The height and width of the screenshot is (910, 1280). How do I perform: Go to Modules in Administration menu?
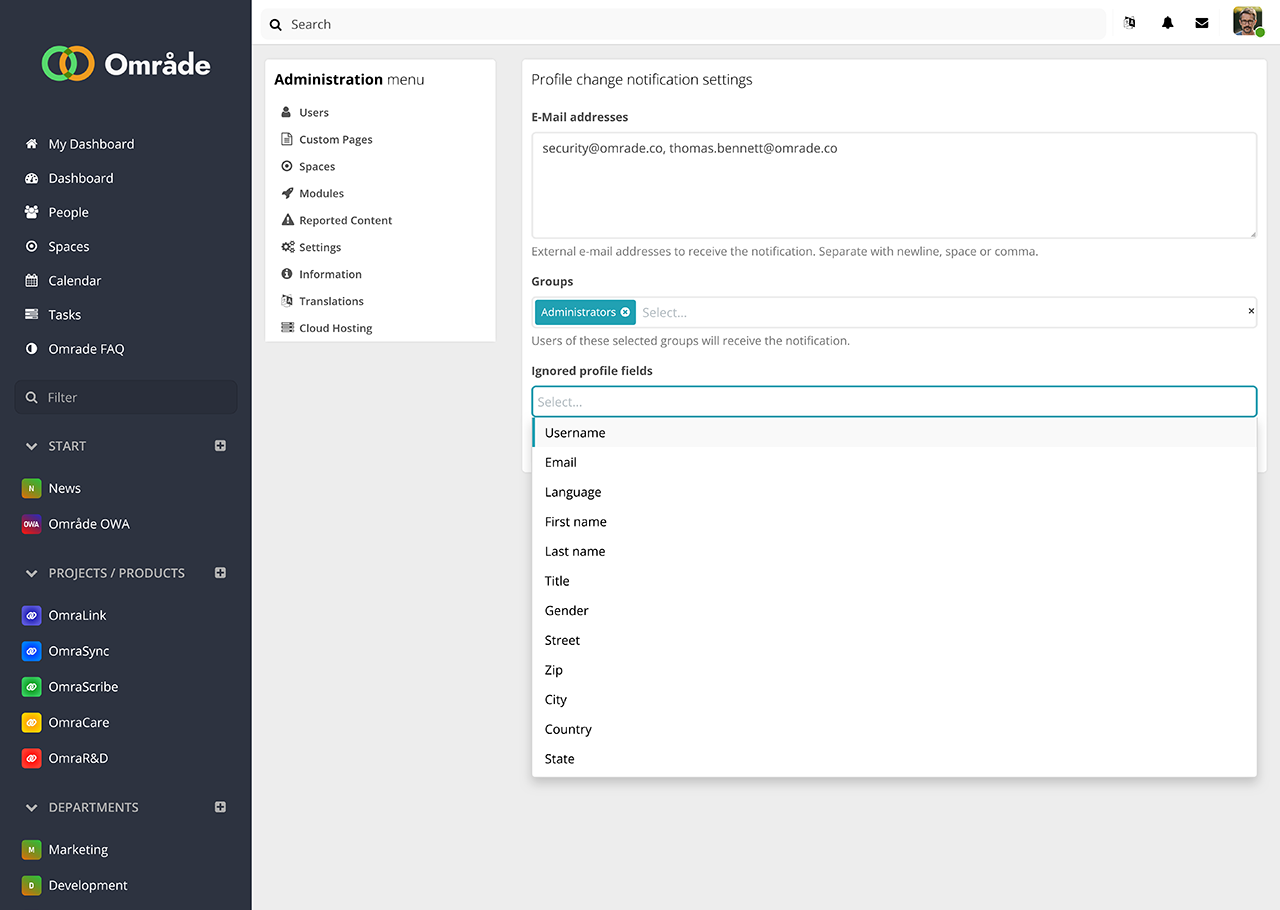[321, 193]
